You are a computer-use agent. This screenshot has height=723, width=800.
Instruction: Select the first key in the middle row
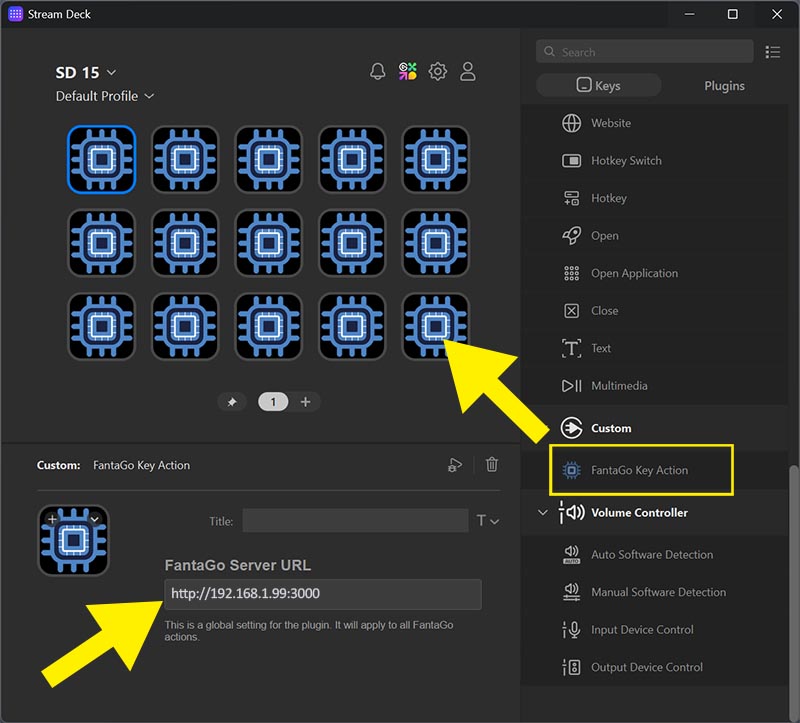pyautogui.click(x=102, y=243)
